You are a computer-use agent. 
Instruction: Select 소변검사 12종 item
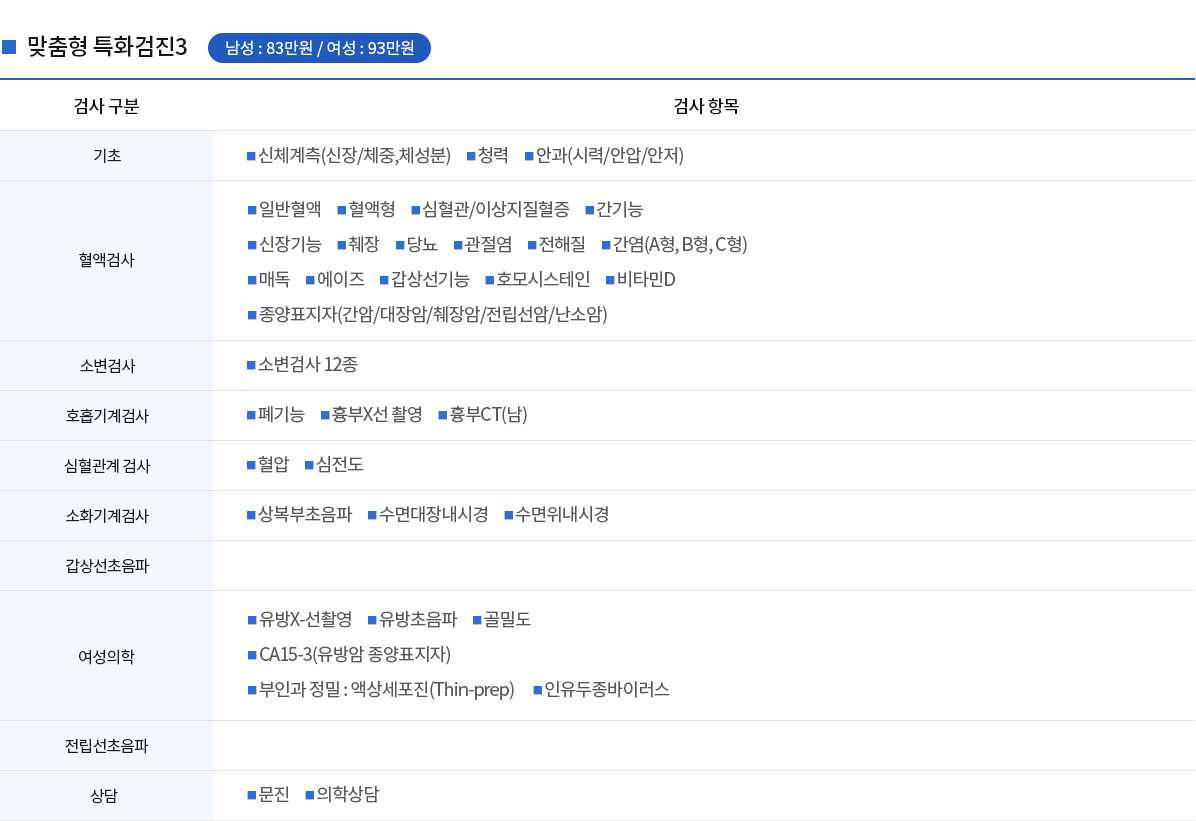pyautogui.click(x=307, y=365)
